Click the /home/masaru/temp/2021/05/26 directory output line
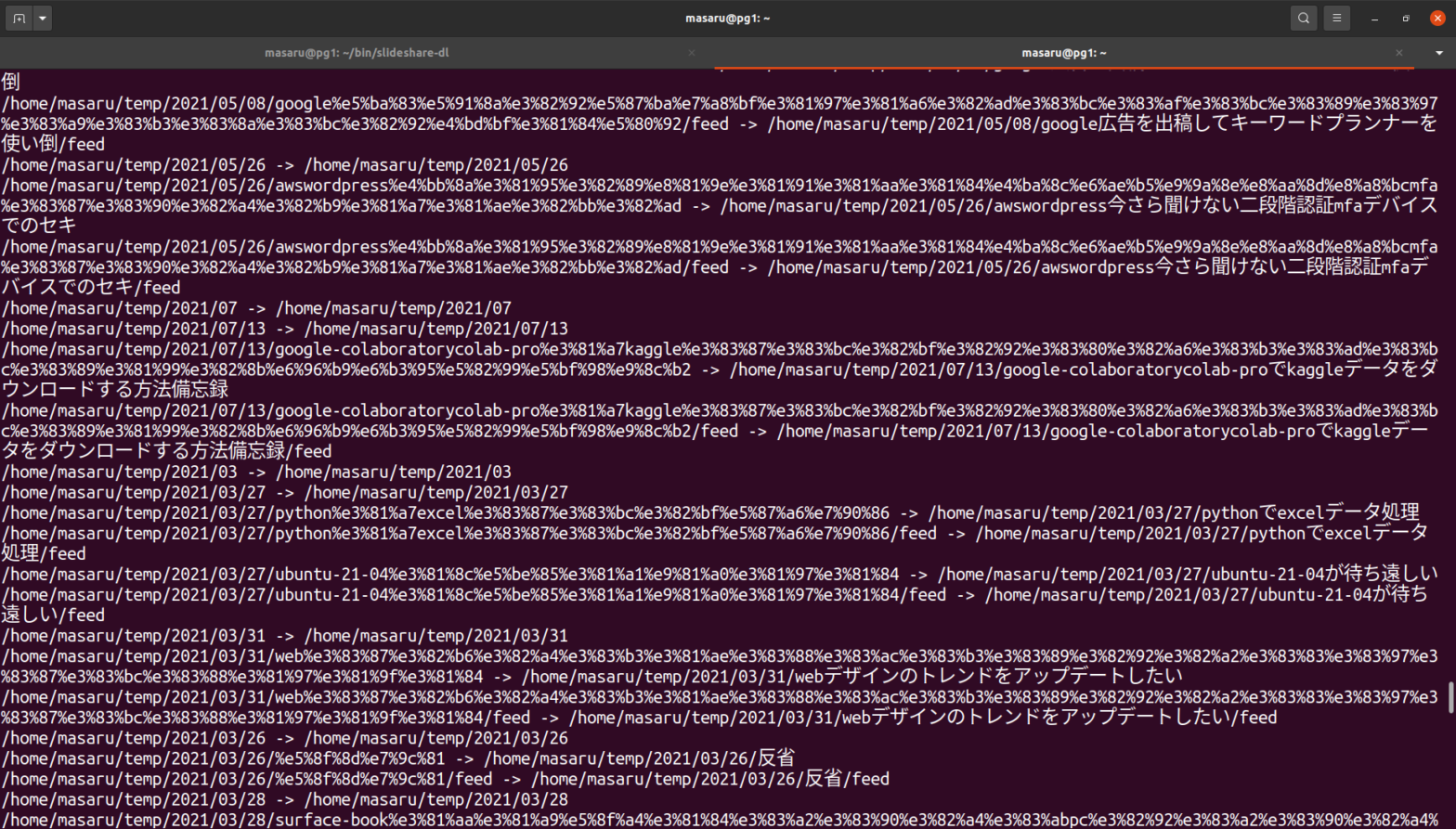 pyautogui.click(x=284, y=165)
